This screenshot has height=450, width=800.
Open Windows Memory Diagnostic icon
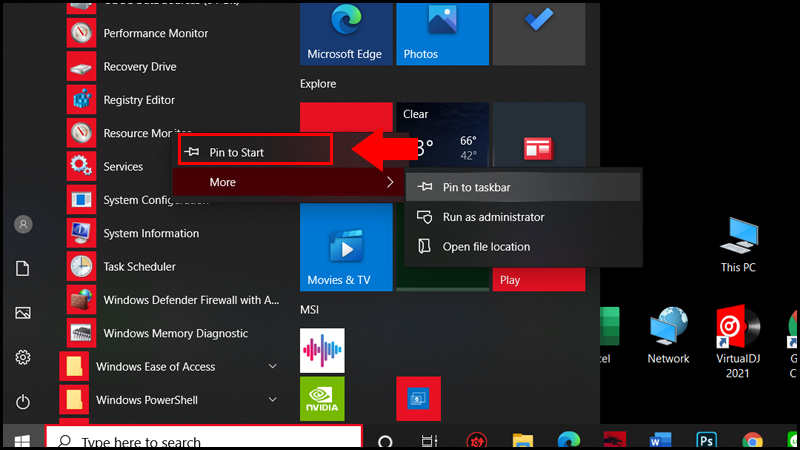point(81,333)
